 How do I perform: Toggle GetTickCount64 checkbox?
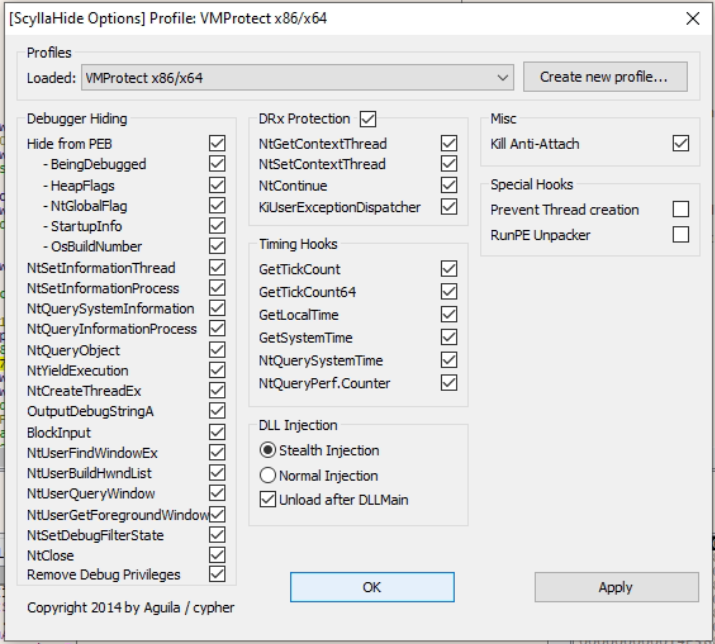pyautogui.click(x=449, y=291)
